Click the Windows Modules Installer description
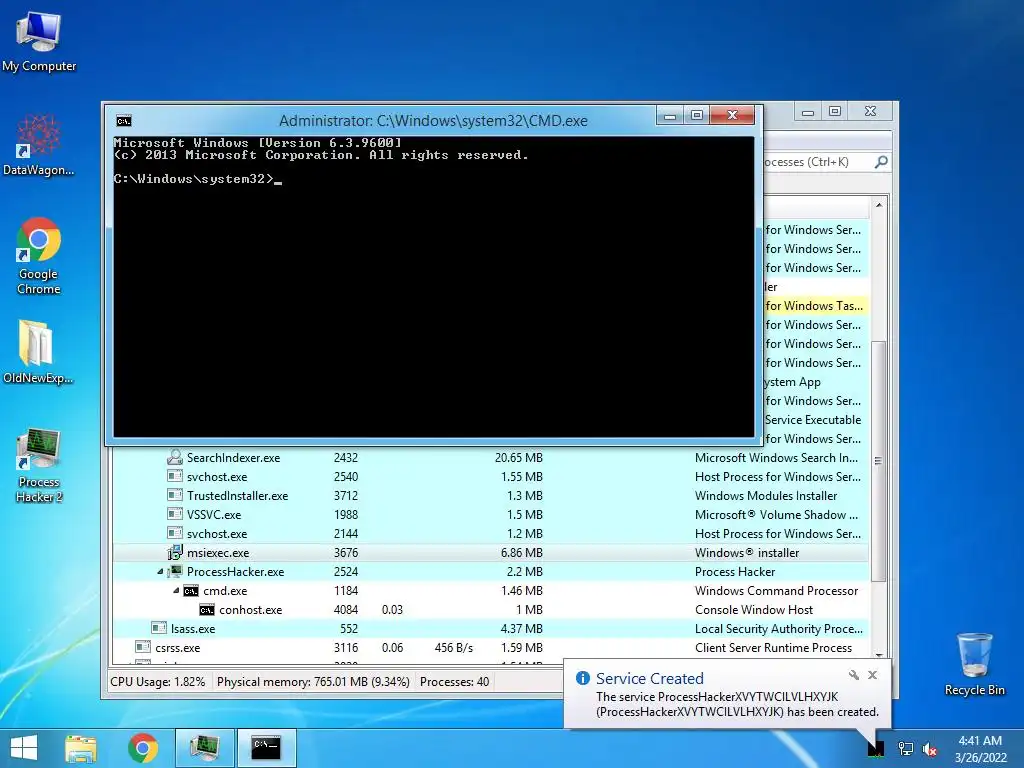The width and height of the screenshot is (1024, 768). point(765,496)
